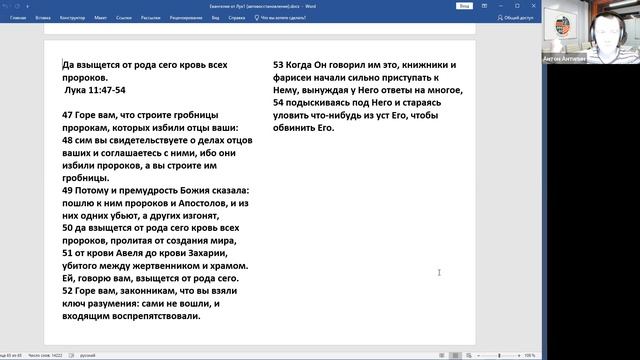Viewport: 640px width, 360px height.
Task: Open the Вид ribbon tab
Action: 216,18
